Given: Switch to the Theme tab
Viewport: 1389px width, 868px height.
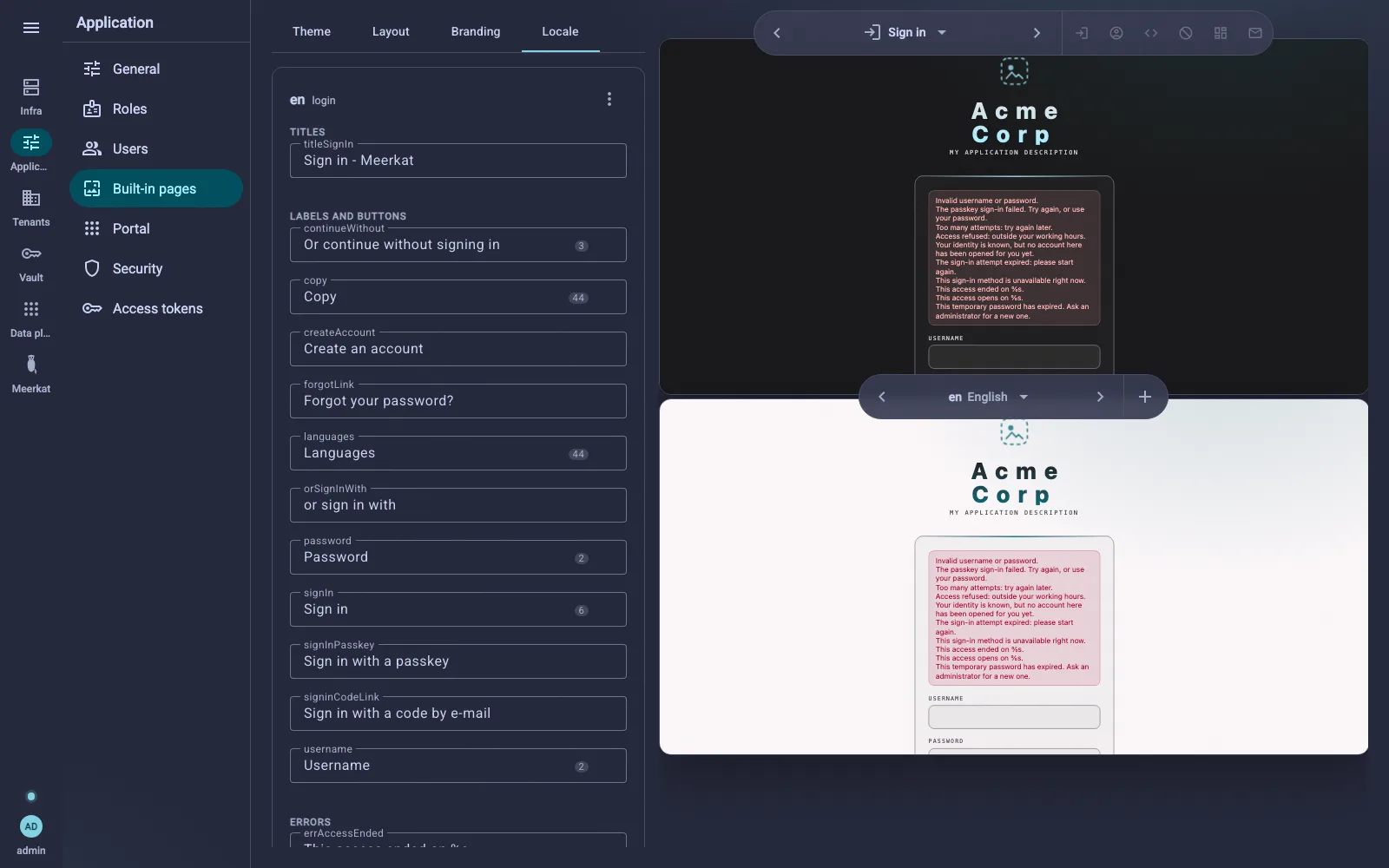Looking at the screenshot, I should [x=312, y=31].
